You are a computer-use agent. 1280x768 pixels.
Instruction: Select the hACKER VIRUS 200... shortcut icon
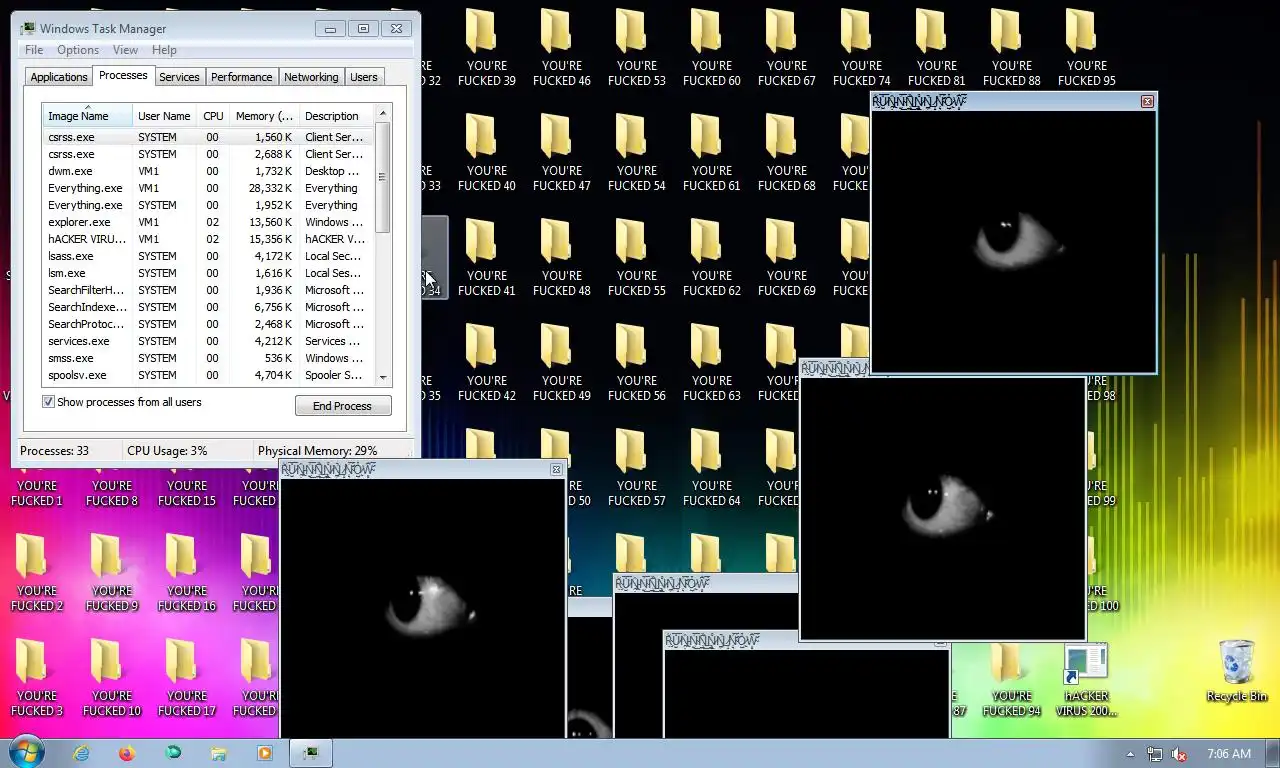1086,681
